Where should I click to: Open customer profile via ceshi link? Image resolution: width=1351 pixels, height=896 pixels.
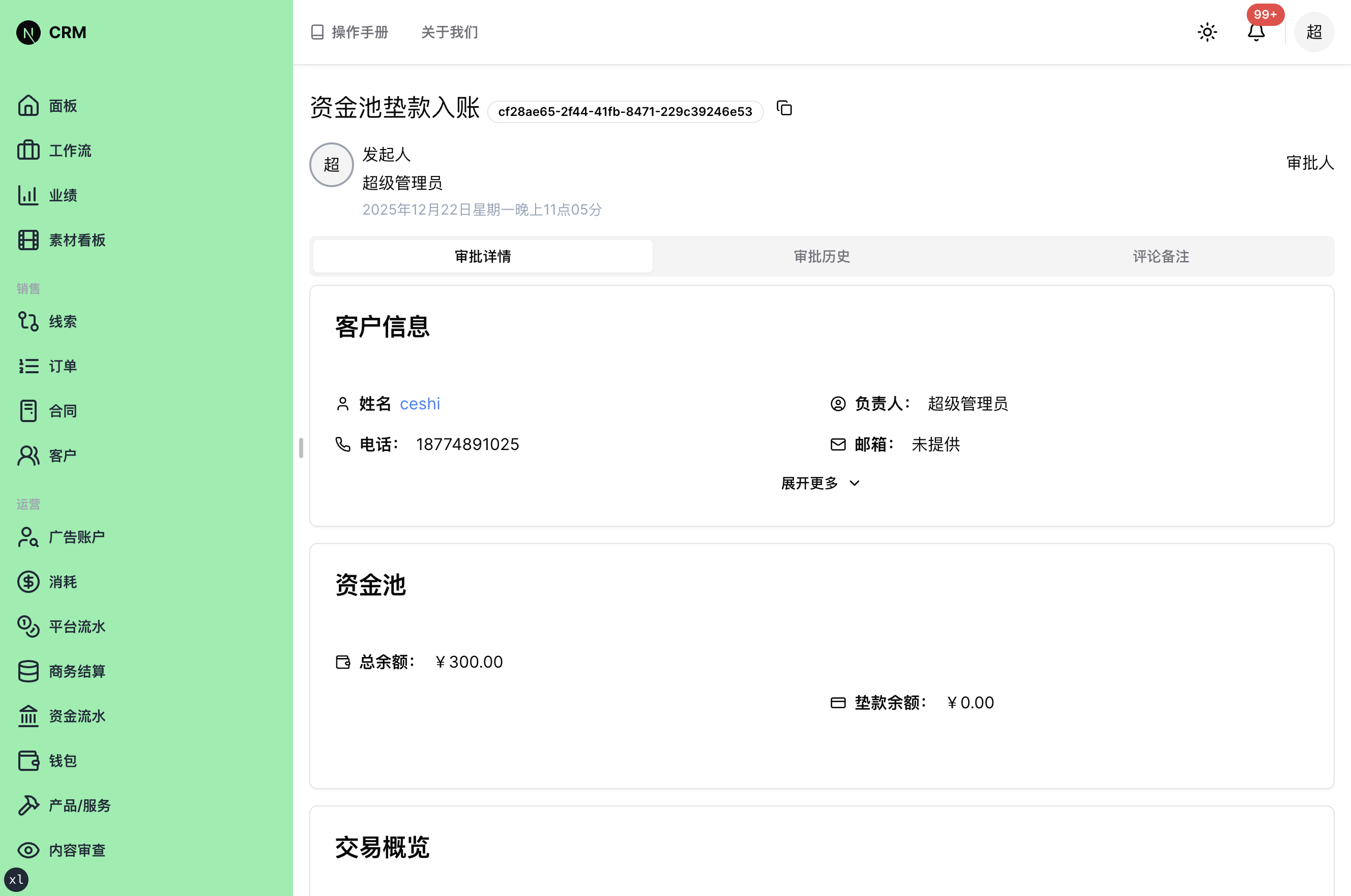pyautogui.click(x=420, y=403)
